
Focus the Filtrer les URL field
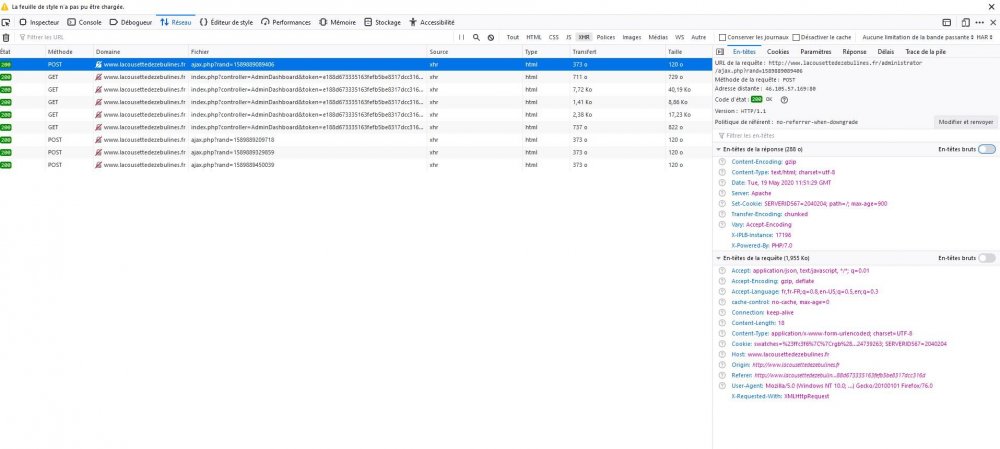point(236,38)
